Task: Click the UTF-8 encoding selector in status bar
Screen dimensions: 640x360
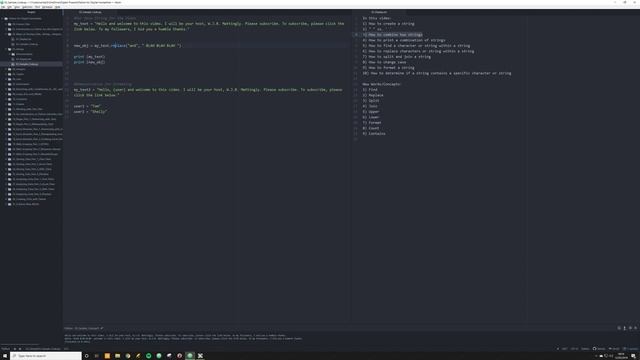Action: [574, 349]
